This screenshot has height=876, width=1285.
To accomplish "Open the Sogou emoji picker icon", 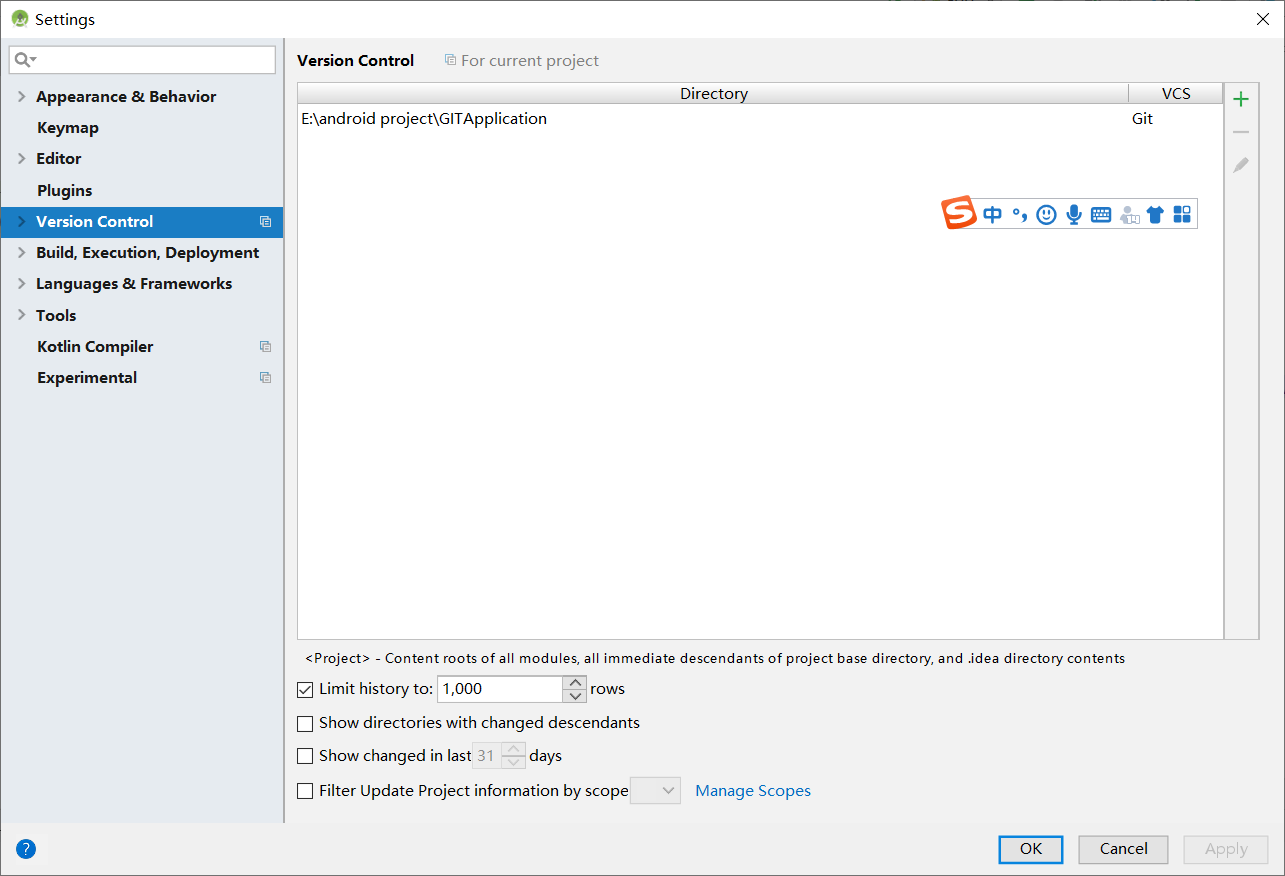I will [x=1046, y=213].
